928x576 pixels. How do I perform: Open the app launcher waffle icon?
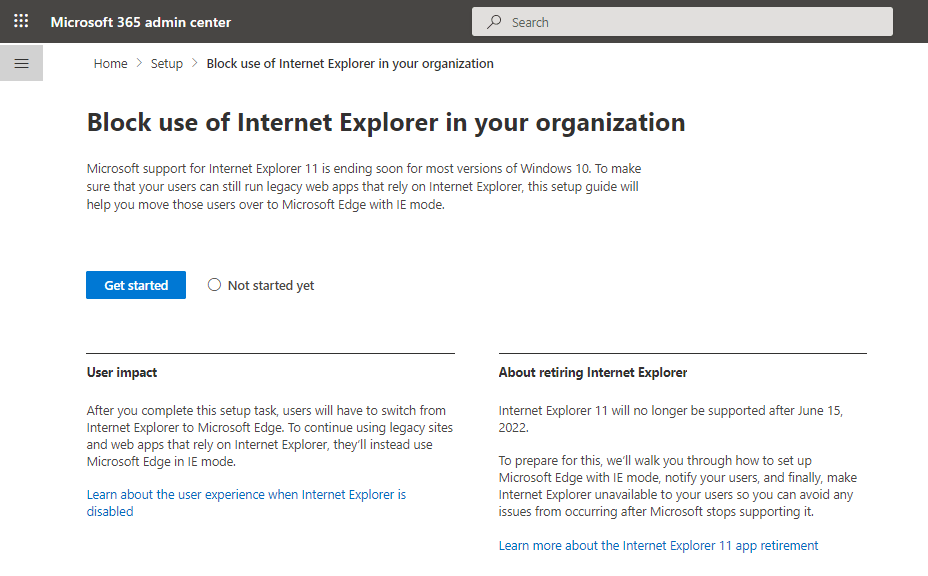[21, 21]
